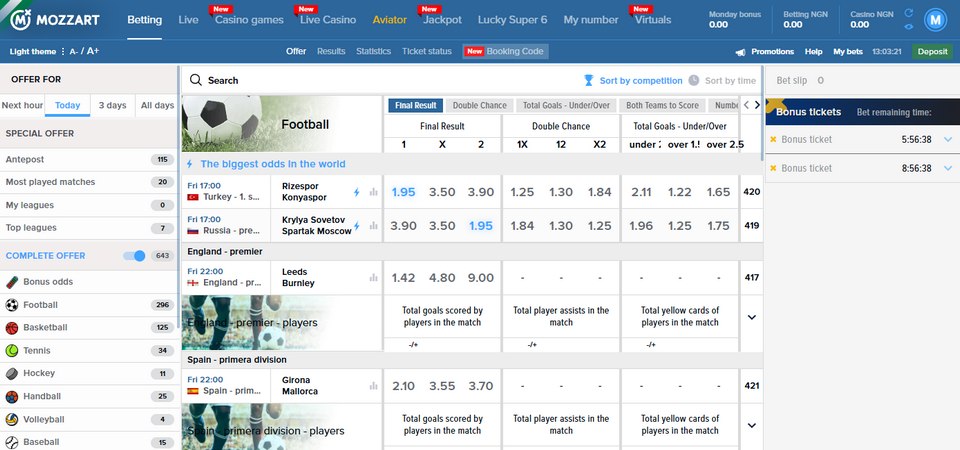Select the Hockey puck icon
Image resolution: width=960 pixels, height=450 pixels.
coord(12,373)
